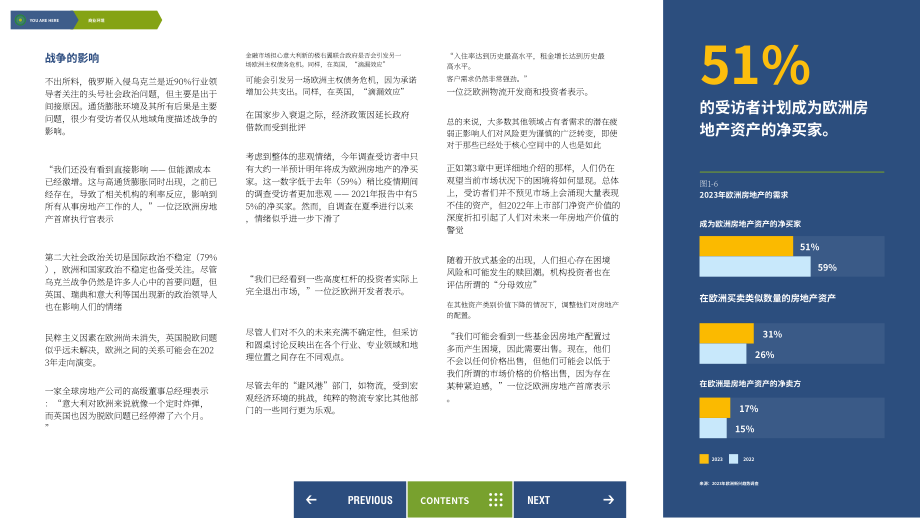Click the paragraph starting "正如第3章中更详细地介绍"

tap(533, 199)
